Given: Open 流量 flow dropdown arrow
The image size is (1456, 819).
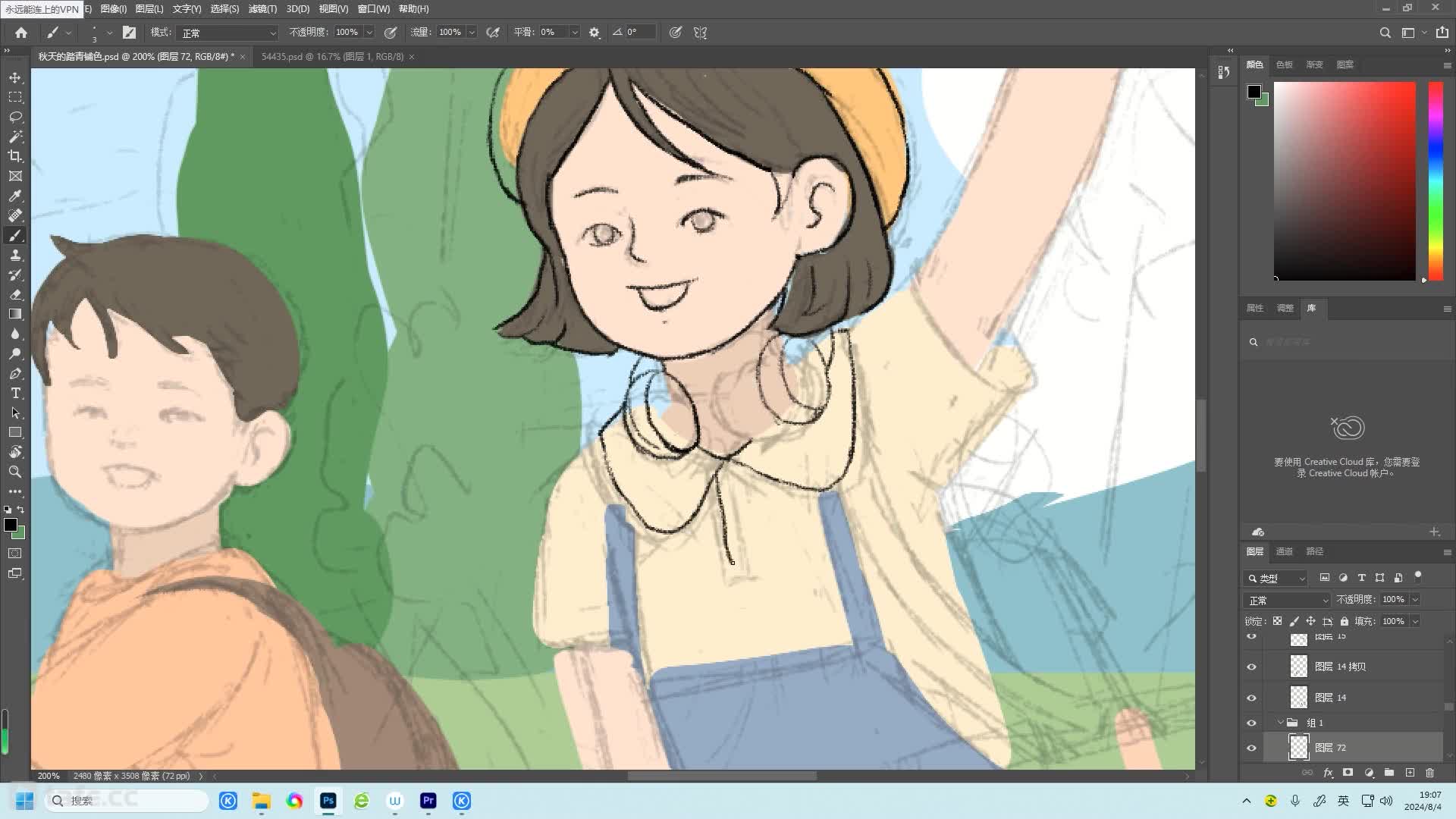Looking at the screenshot, I should pyautogui.click(x=472, y=33).
